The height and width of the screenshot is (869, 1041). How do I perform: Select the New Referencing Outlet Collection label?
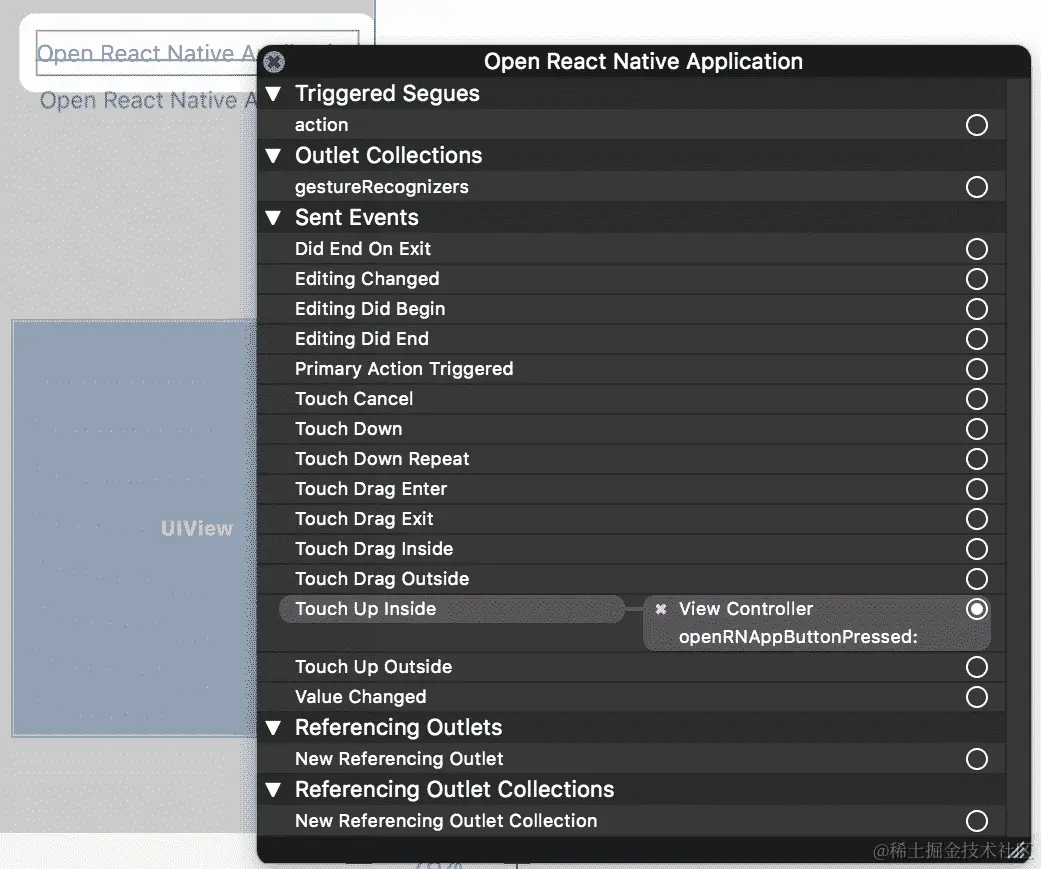click(446, 821)
